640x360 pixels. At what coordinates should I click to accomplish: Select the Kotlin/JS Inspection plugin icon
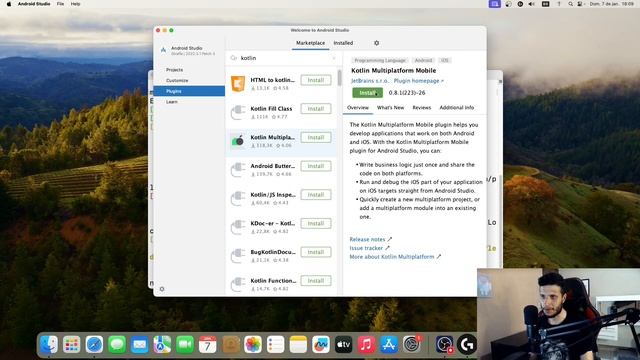[x=238, y=198]
